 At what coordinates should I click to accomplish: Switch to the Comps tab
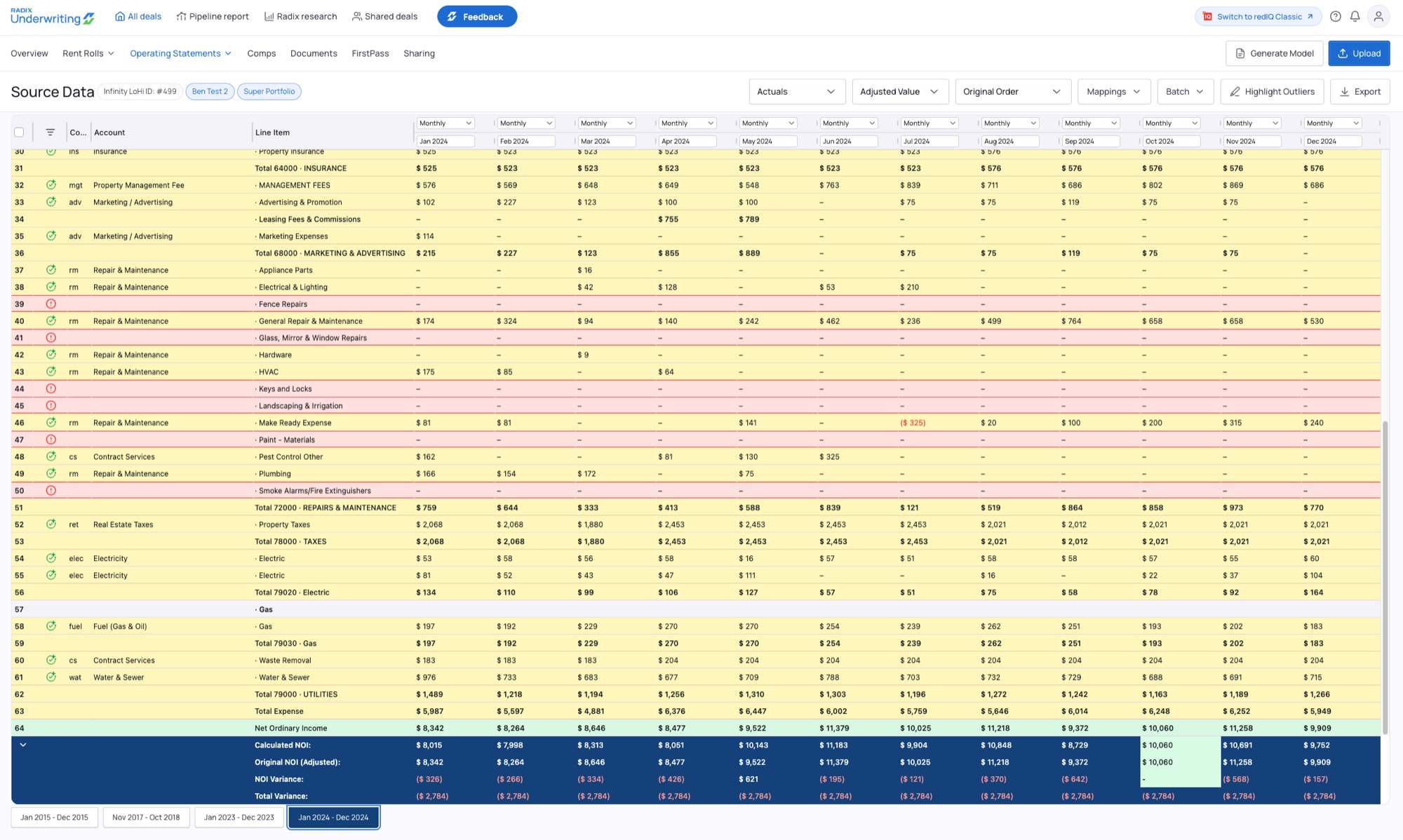coord(261,53)
